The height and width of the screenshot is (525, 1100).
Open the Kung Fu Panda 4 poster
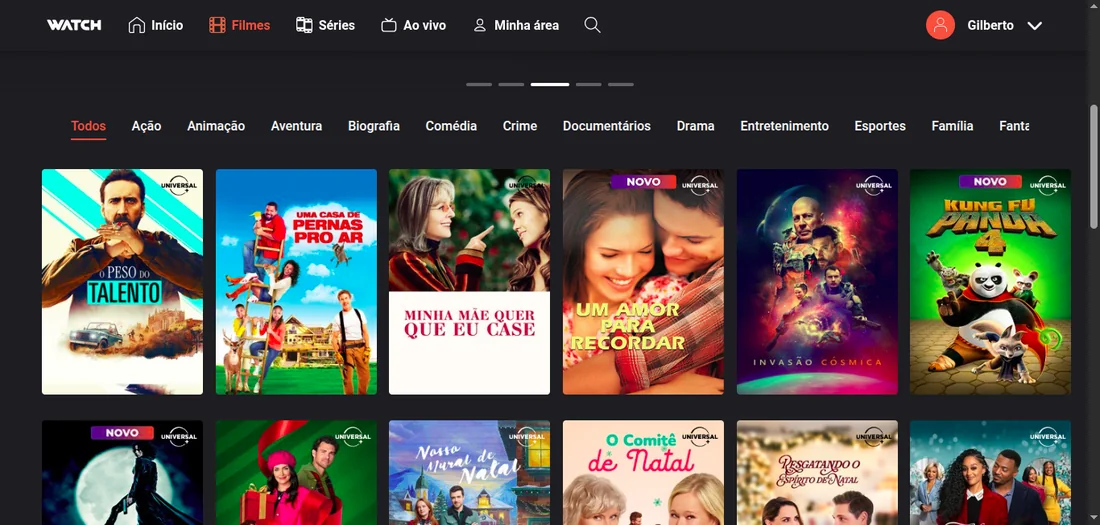click(x=991, y=281)
